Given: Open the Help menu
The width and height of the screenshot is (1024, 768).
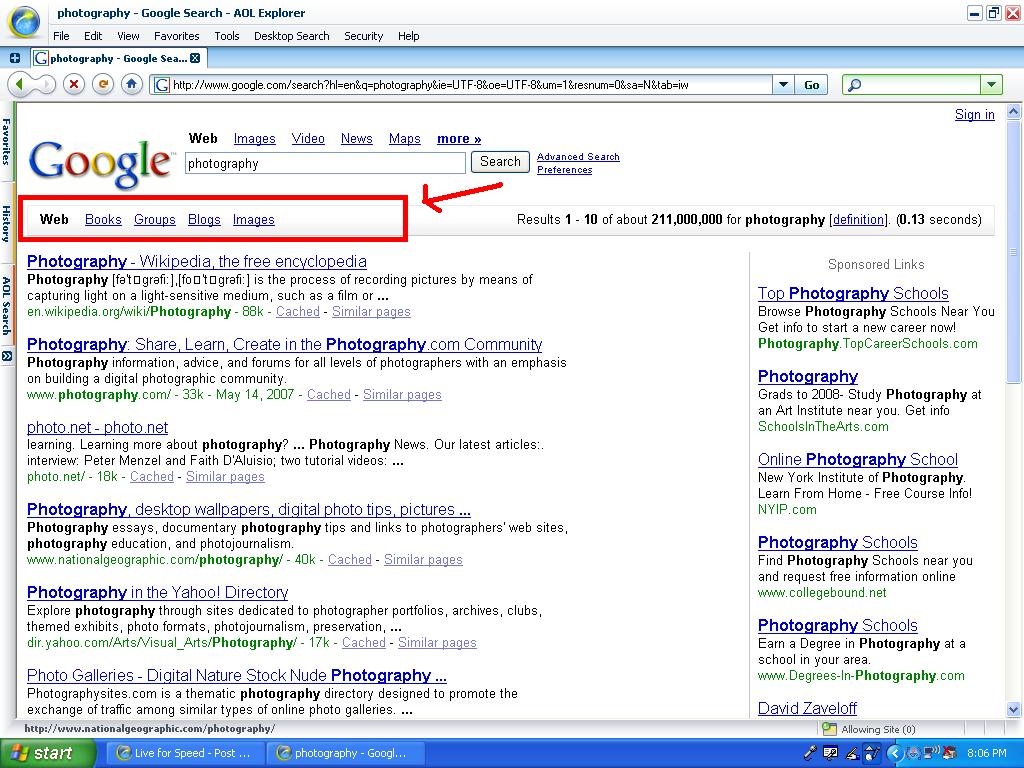Looking at the screenshot, I should click(x=408, y=36).
